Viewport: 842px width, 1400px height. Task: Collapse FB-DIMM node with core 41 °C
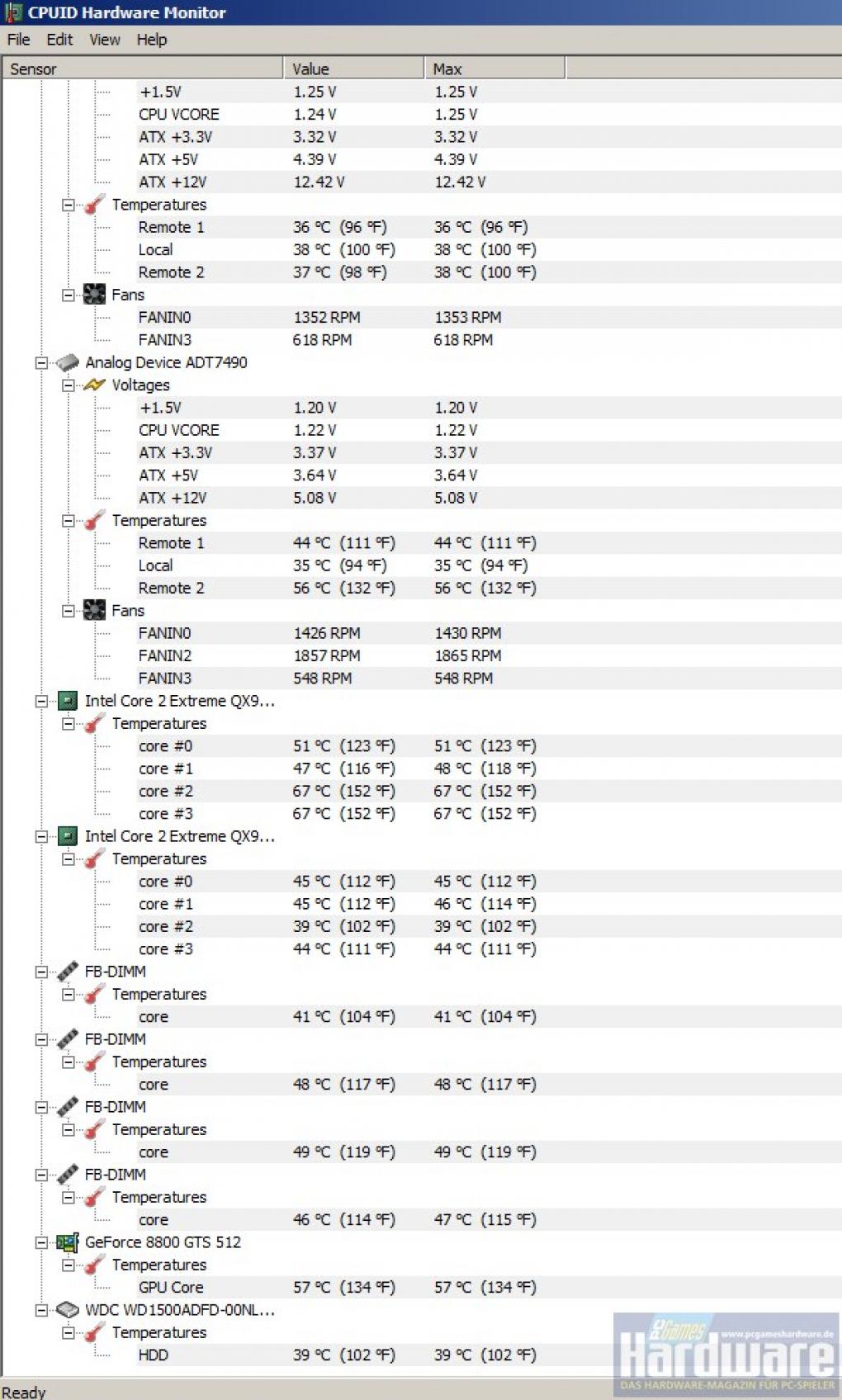point(41,972)
